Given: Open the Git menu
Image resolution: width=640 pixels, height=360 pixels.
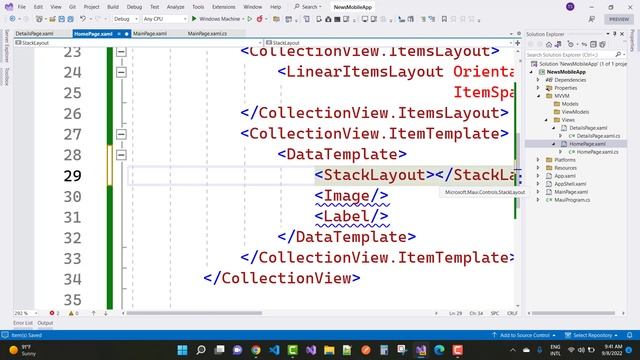Looking at the screenshot, I should [x=72, y=7].
